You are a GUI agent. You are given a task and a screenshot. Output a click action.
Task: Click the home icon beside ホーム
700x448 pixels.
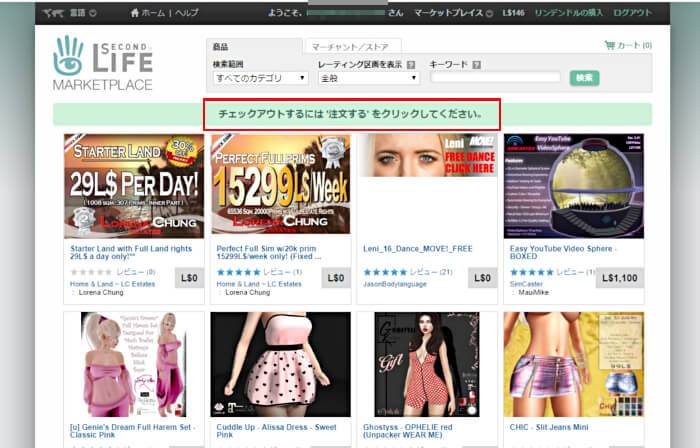coord(135,13)
